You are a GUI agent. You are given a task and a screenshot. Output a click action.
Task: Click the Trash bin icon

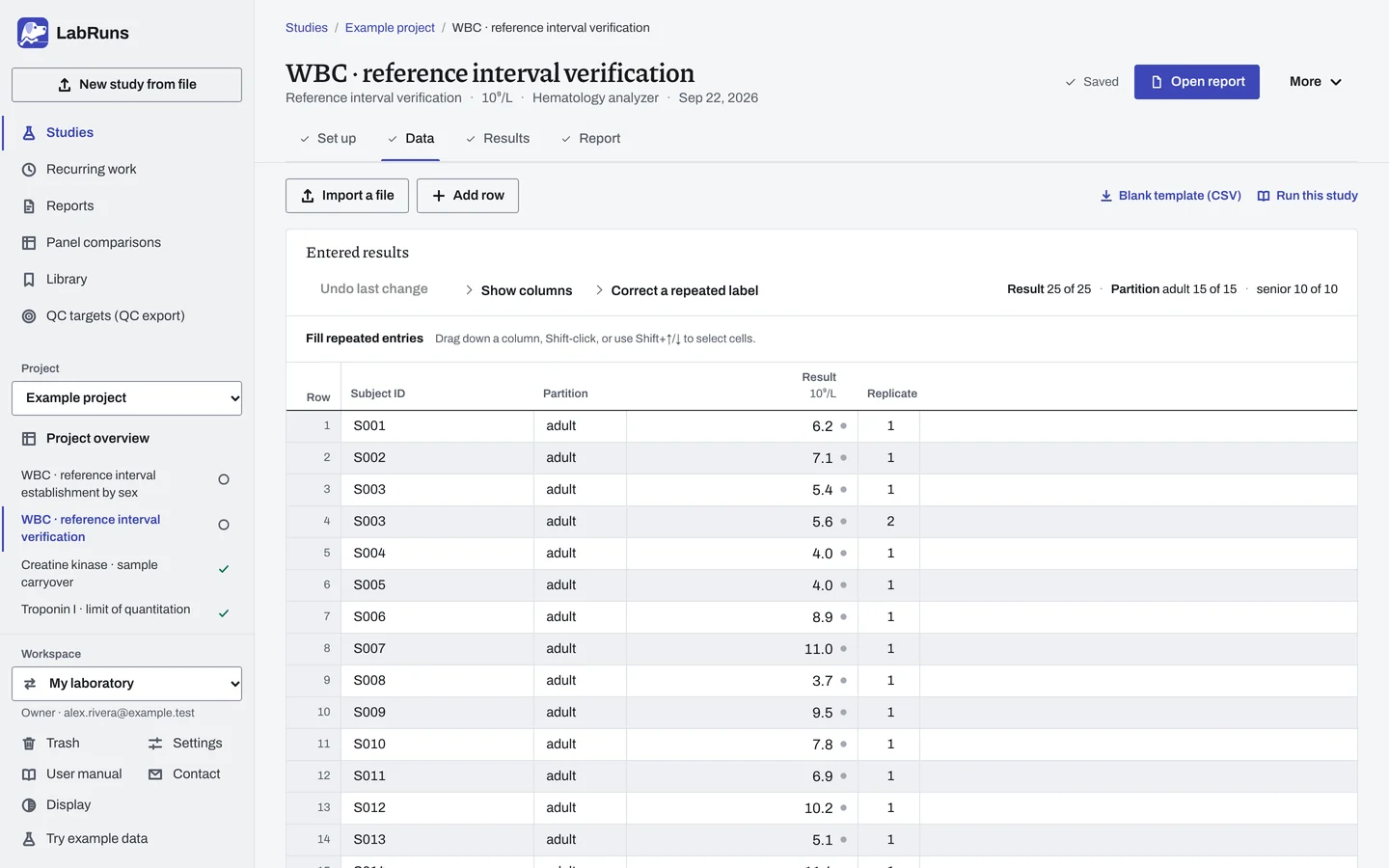[x=29, y=744]
